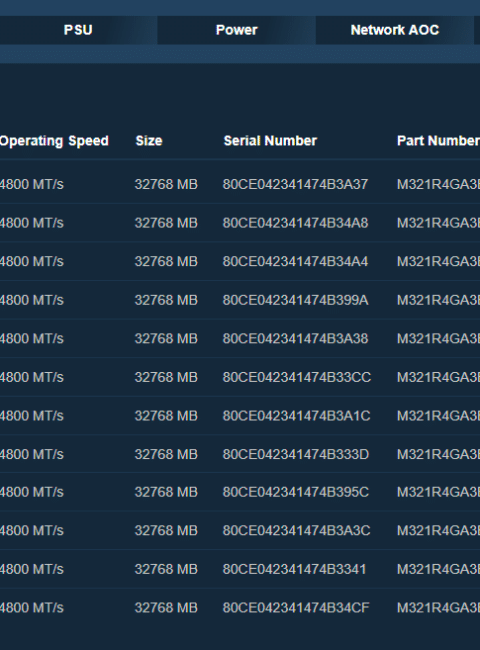Click serial number 80CE042341474B3341
Viewport: 480px width, 650px height.
pos(294,569)
